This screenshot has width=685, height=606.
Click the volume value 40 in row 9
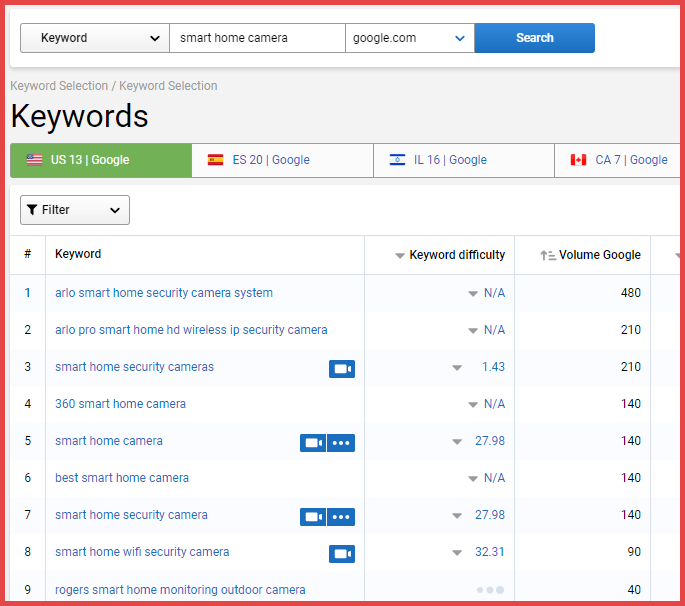point(634,590)
